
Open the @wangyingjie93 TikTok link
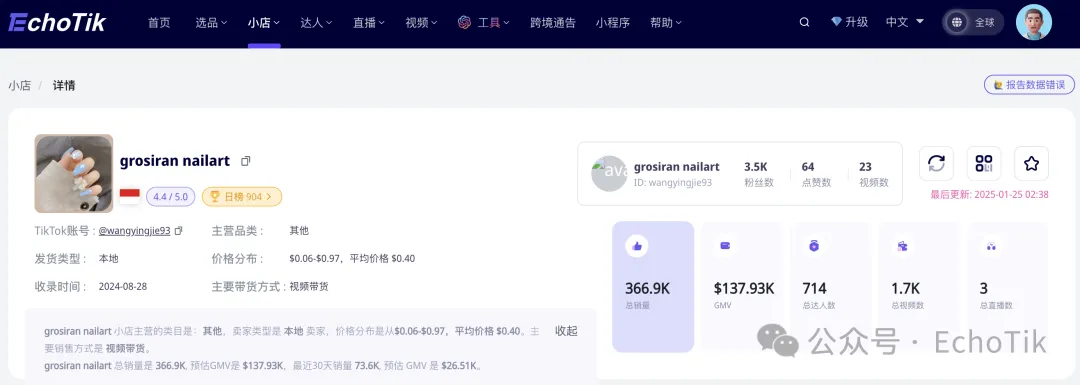134,231
